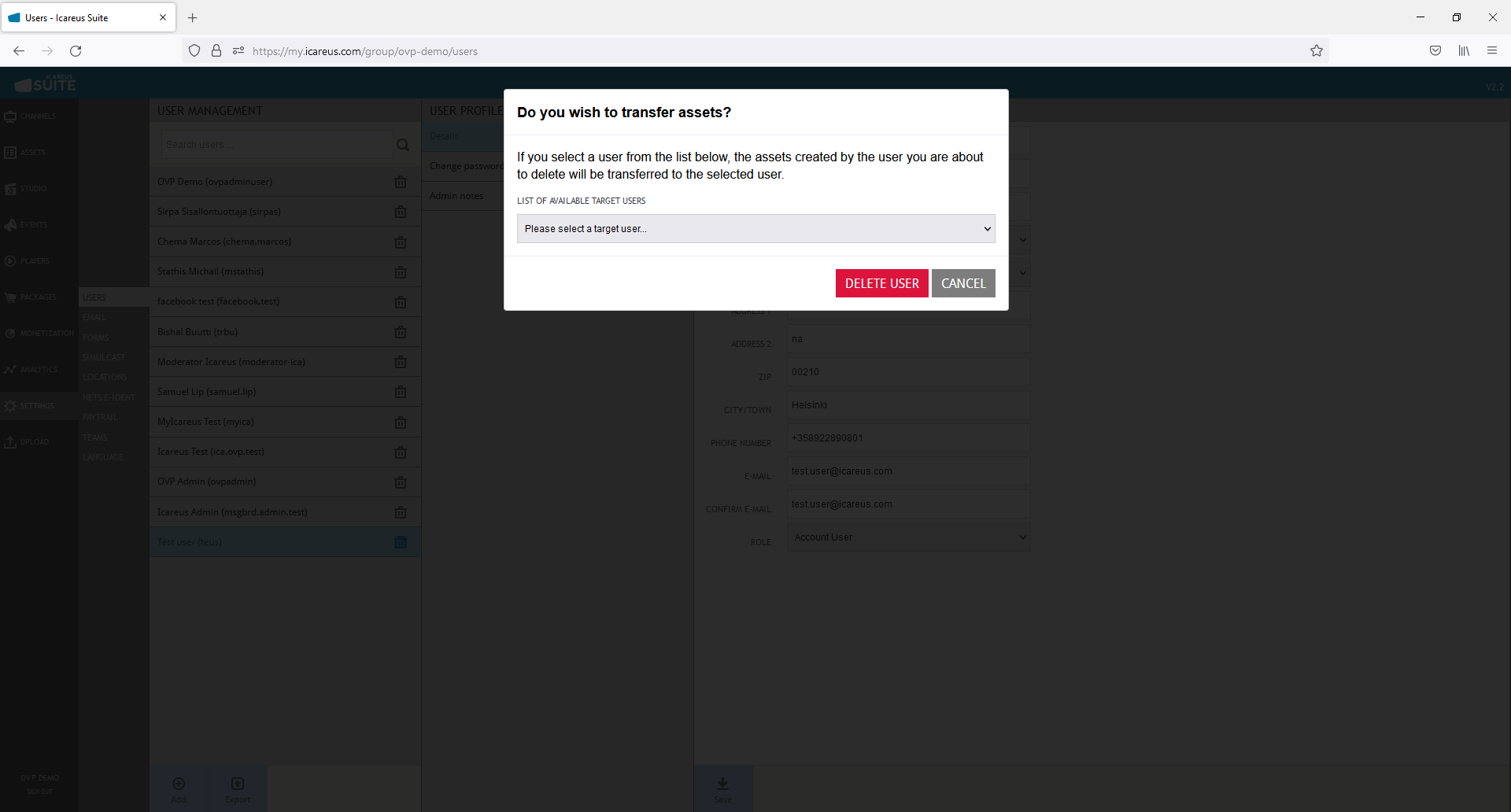
Task: Delete Chema Marcos using trash icon
Action: 401,242
